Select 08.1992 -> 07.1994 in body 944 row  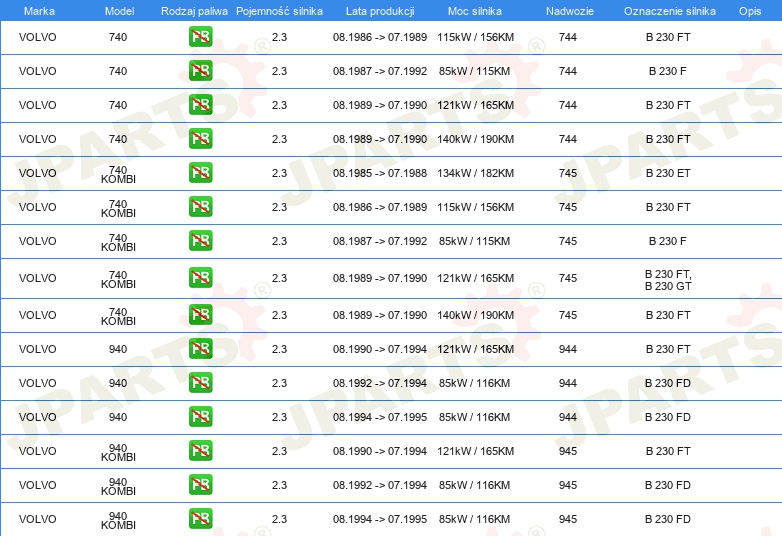coord(380,383)
